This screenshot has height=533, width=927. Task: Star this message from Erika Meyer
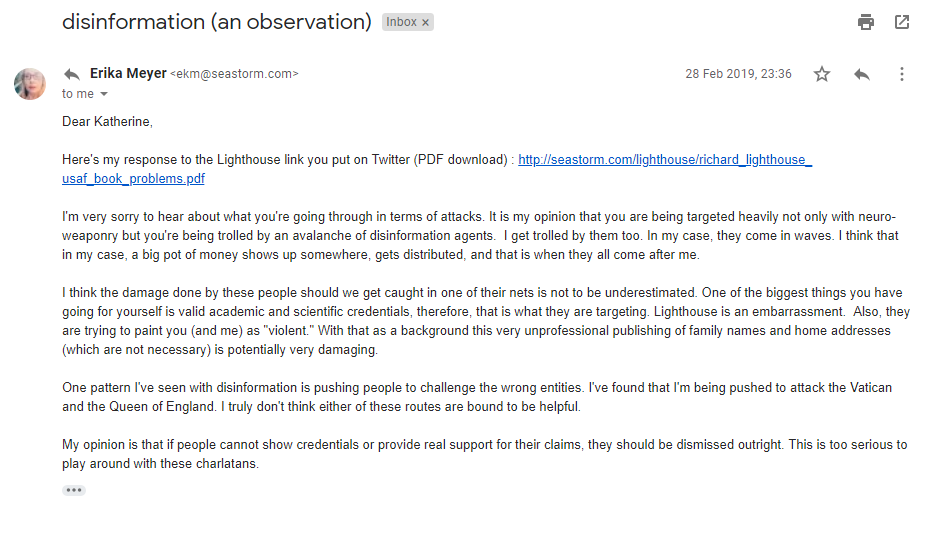pos(822,74)
